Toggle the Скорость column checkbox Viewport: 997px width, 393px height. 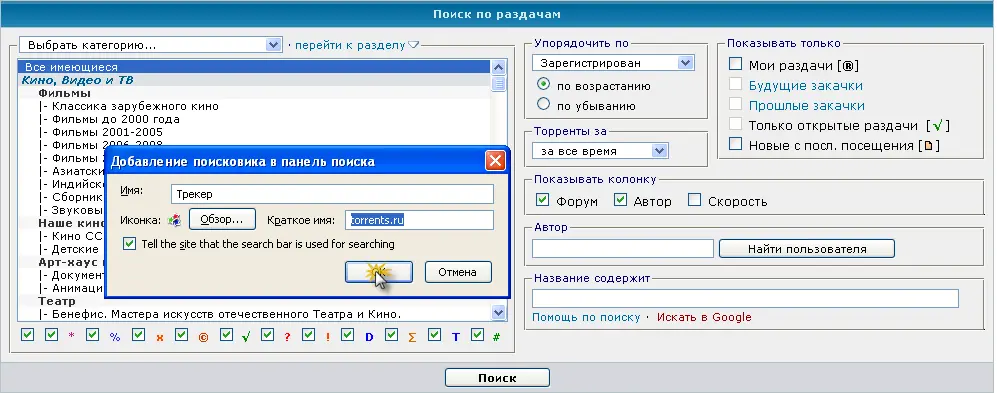click(695, 200)
